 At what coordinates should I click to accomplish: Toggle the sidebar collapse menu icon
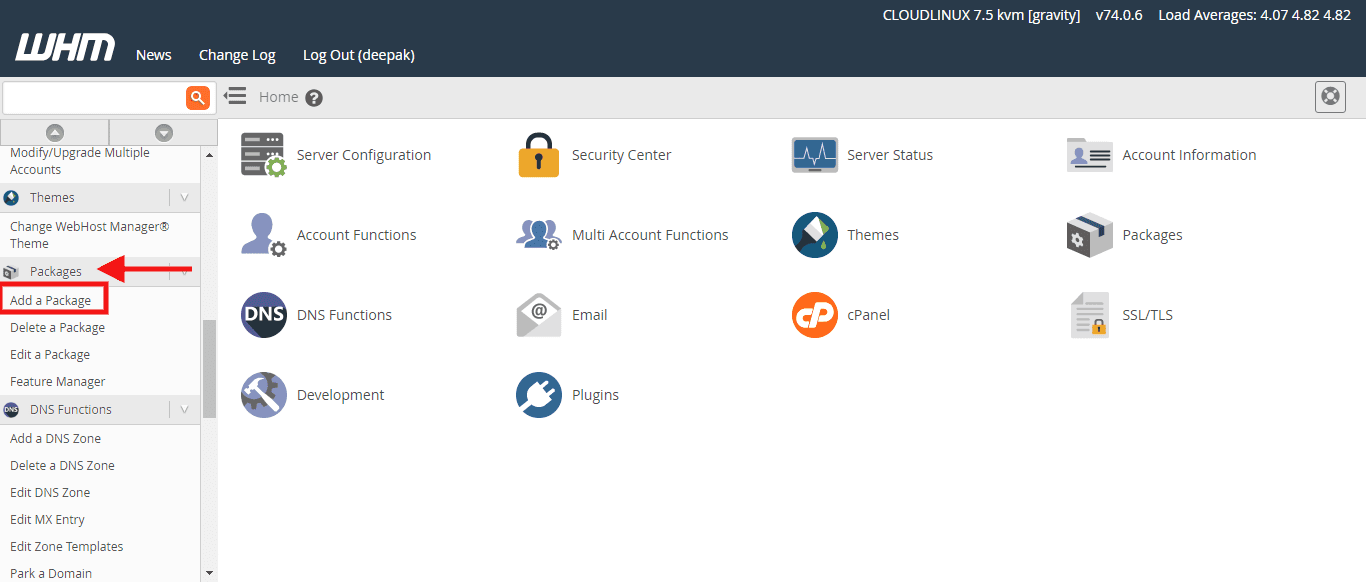click(235, 96)
